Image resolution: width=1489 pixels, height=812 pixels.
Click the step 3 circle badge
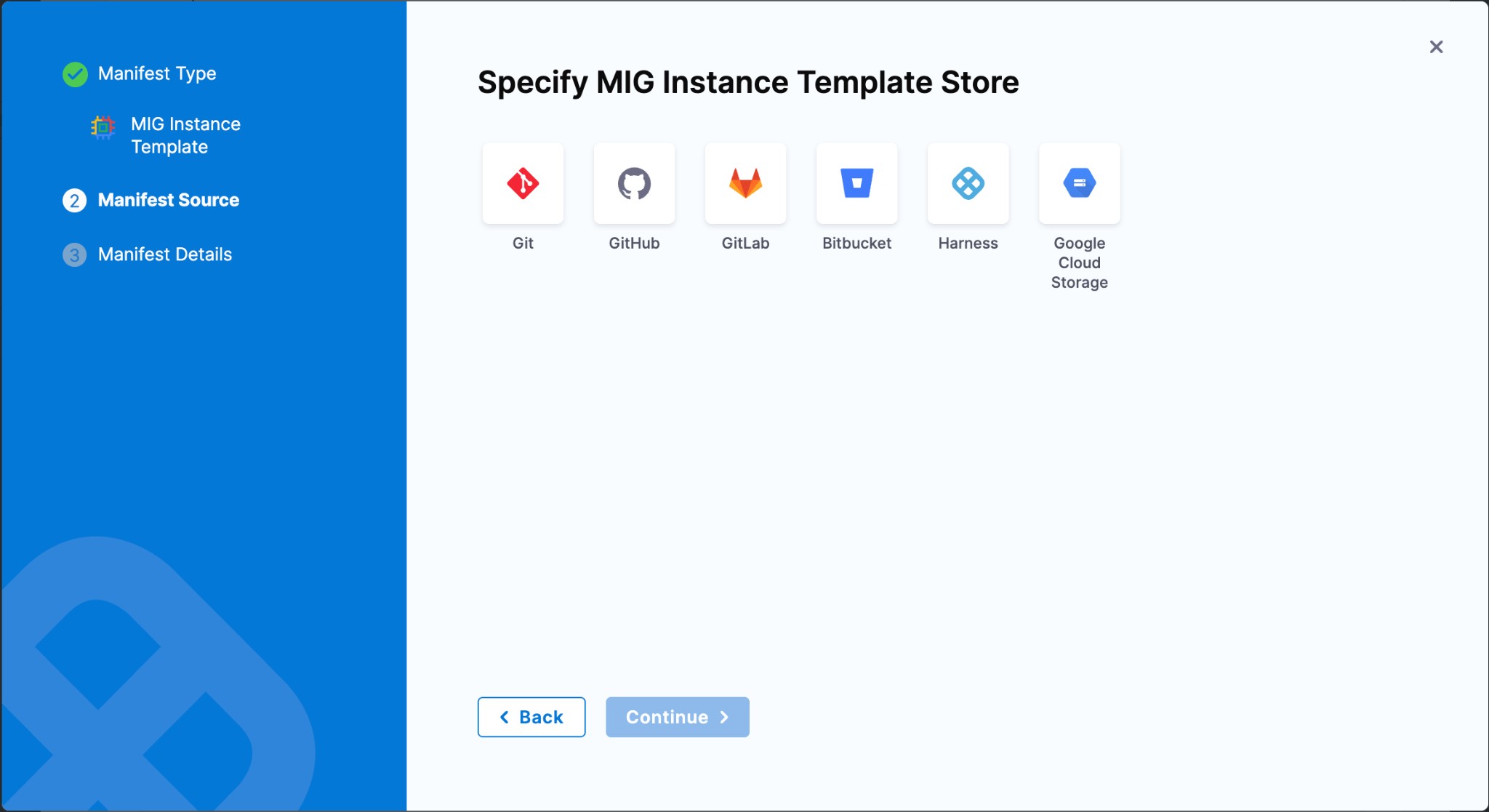click(75, 255)
